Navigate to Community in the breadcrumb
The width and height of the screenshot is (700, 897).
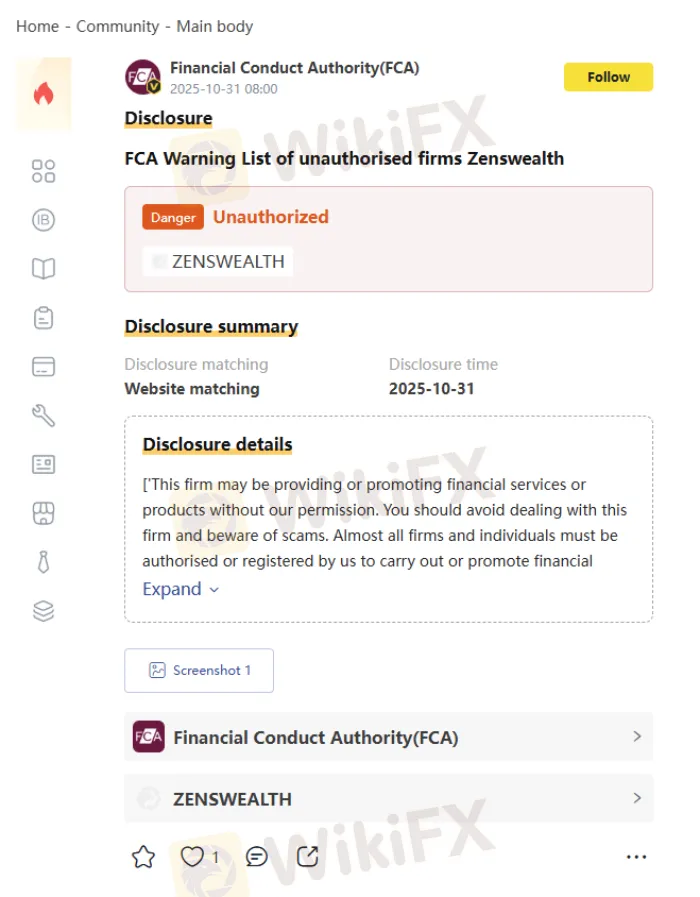(117, 26)
